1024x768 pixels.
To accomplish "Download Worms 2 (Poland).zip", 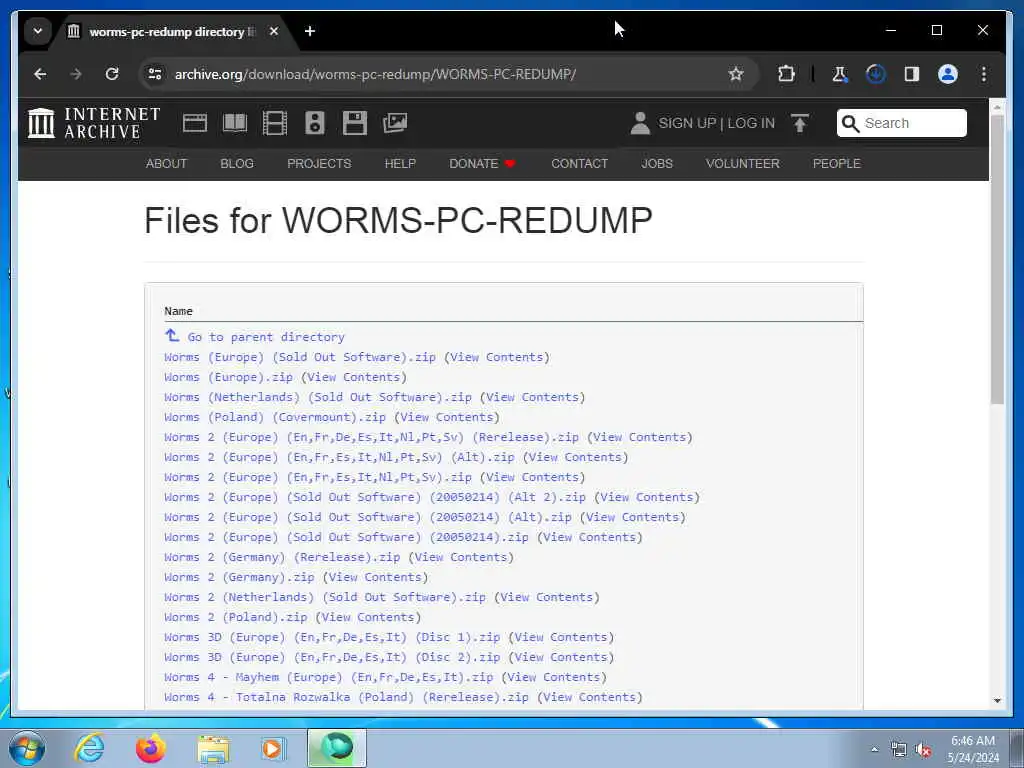I will tap(235, 617).
